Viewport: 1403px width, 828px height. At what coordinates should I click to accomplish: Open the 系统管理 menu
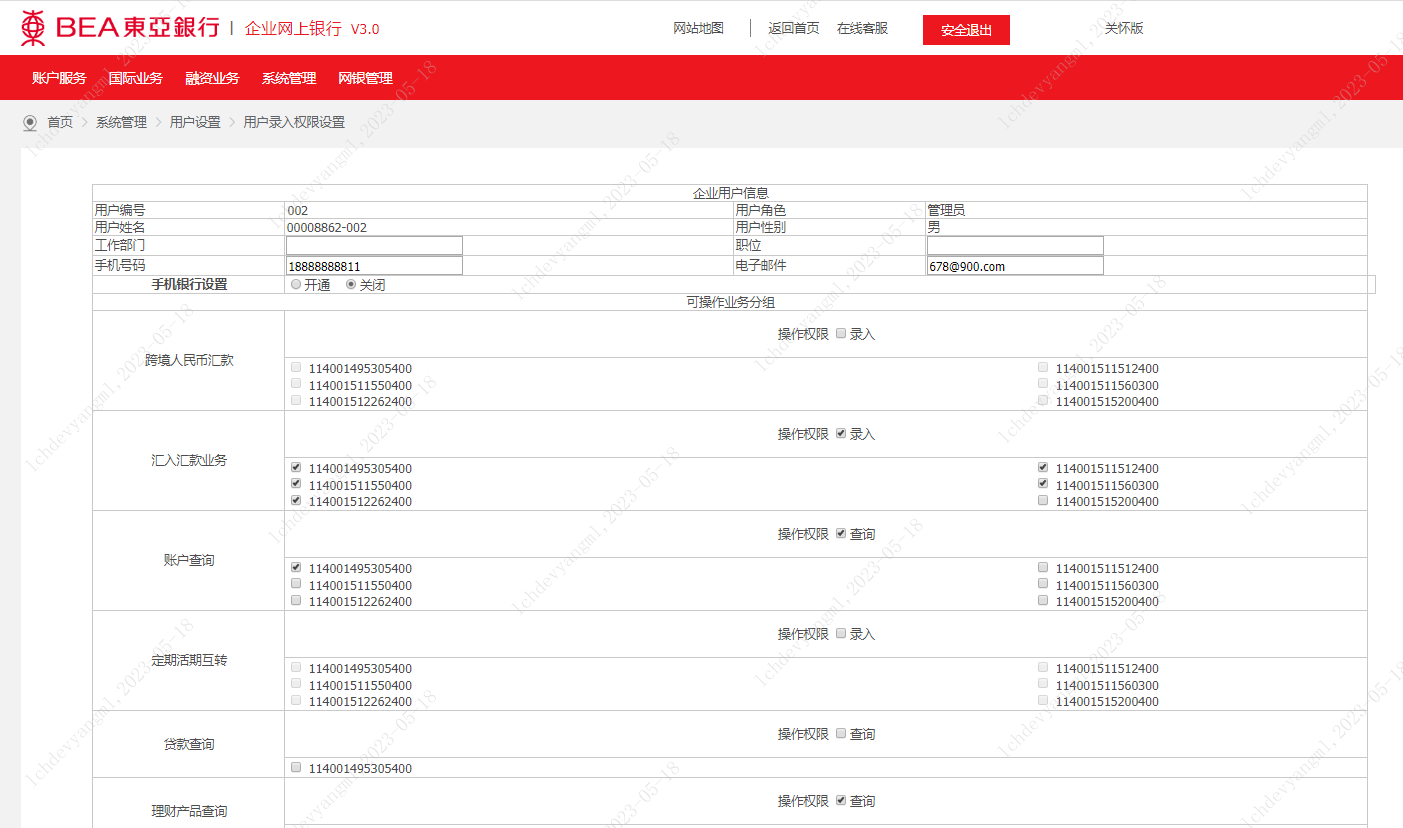pyautogui.click(x=289, y=78)
